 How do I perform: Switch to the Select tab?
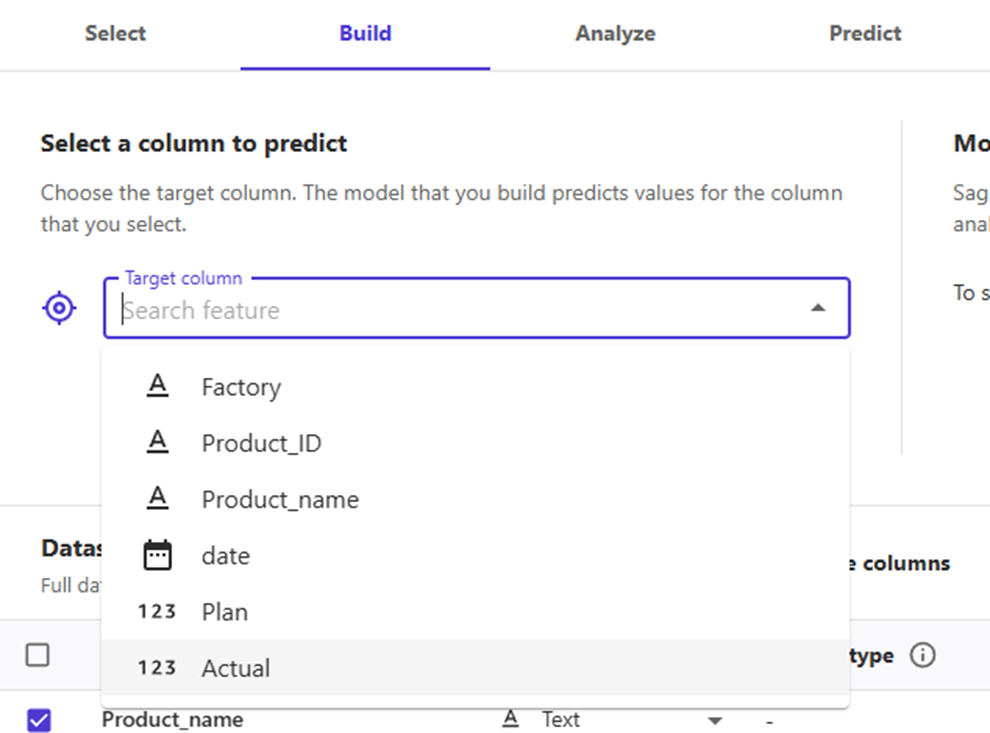(x=115, y=33)
